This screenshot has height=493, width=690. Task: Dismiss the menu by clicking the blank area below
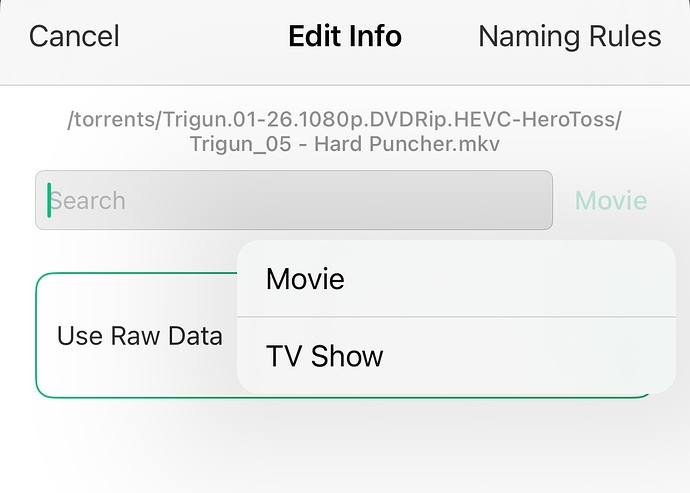344,450
